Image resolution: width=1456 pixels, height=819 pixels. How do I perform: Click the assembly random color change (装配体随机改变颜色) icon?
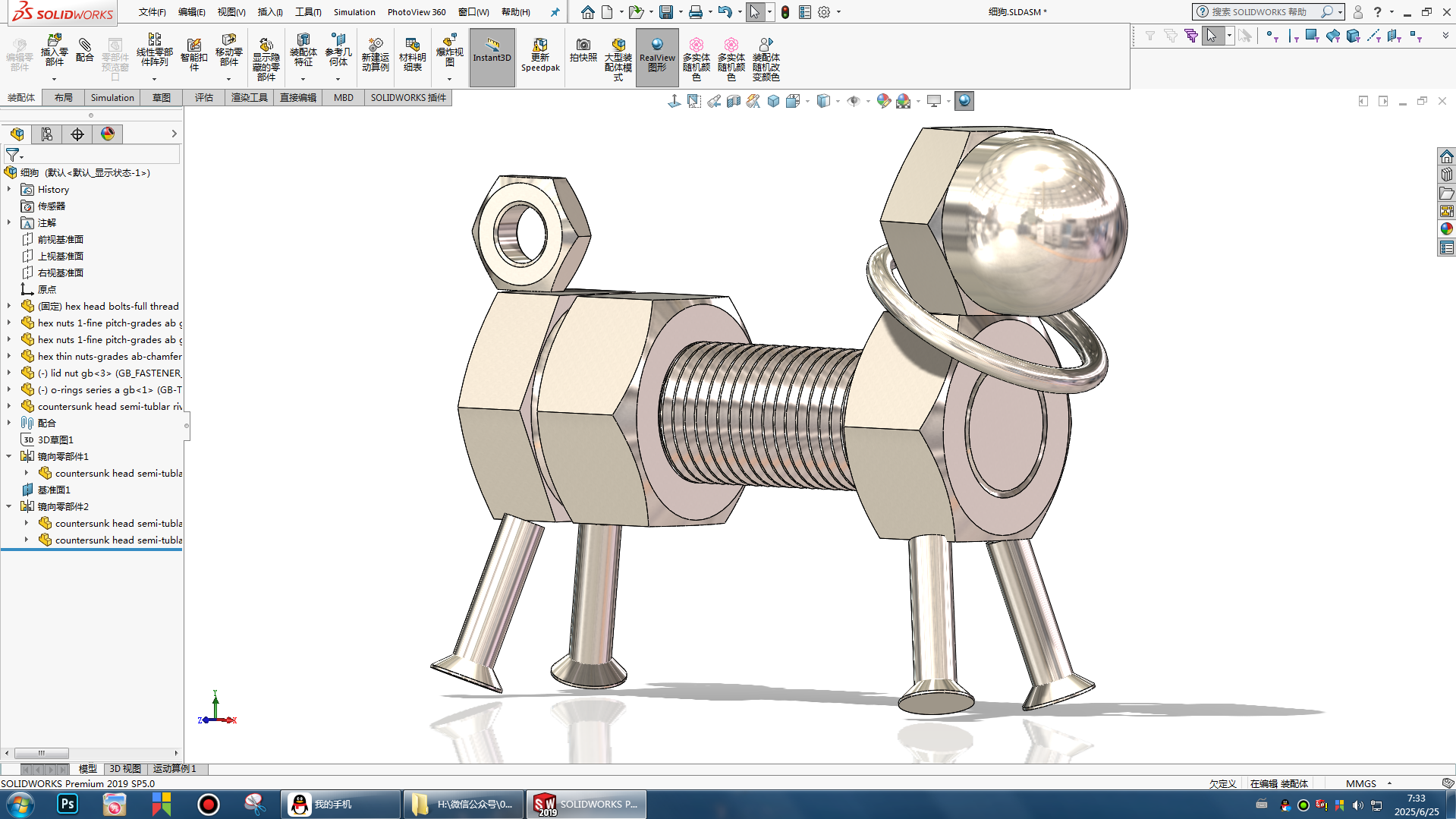766,59
